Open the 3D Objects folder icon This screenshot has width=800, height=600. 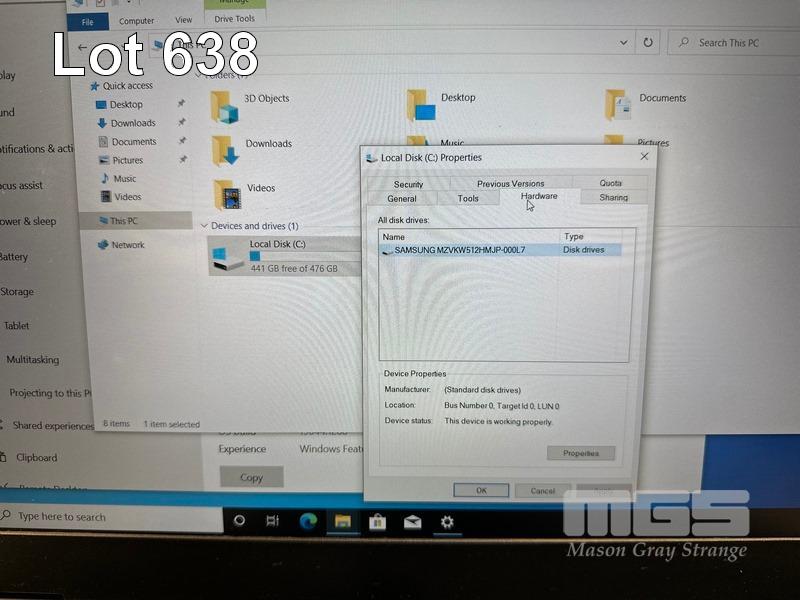coord(227,105)
